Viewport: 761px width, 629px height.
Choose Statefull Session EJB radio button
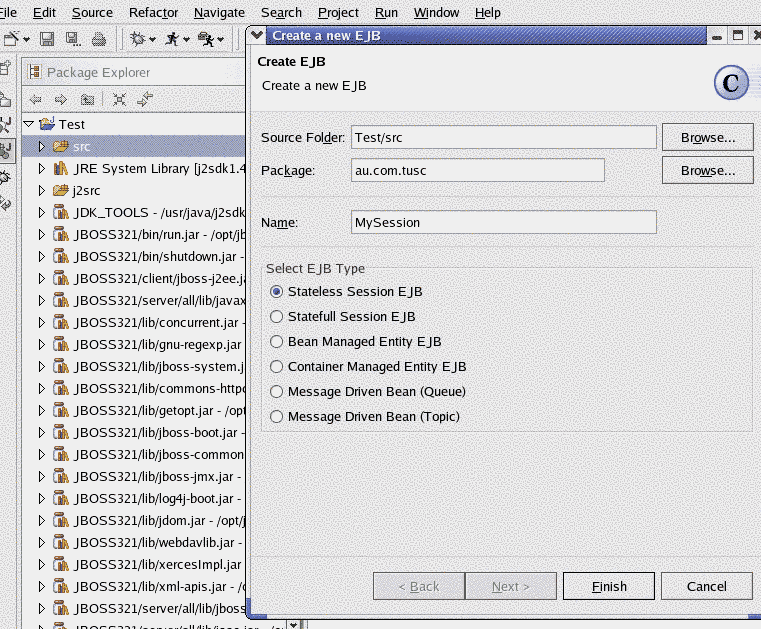coord(277,317)
